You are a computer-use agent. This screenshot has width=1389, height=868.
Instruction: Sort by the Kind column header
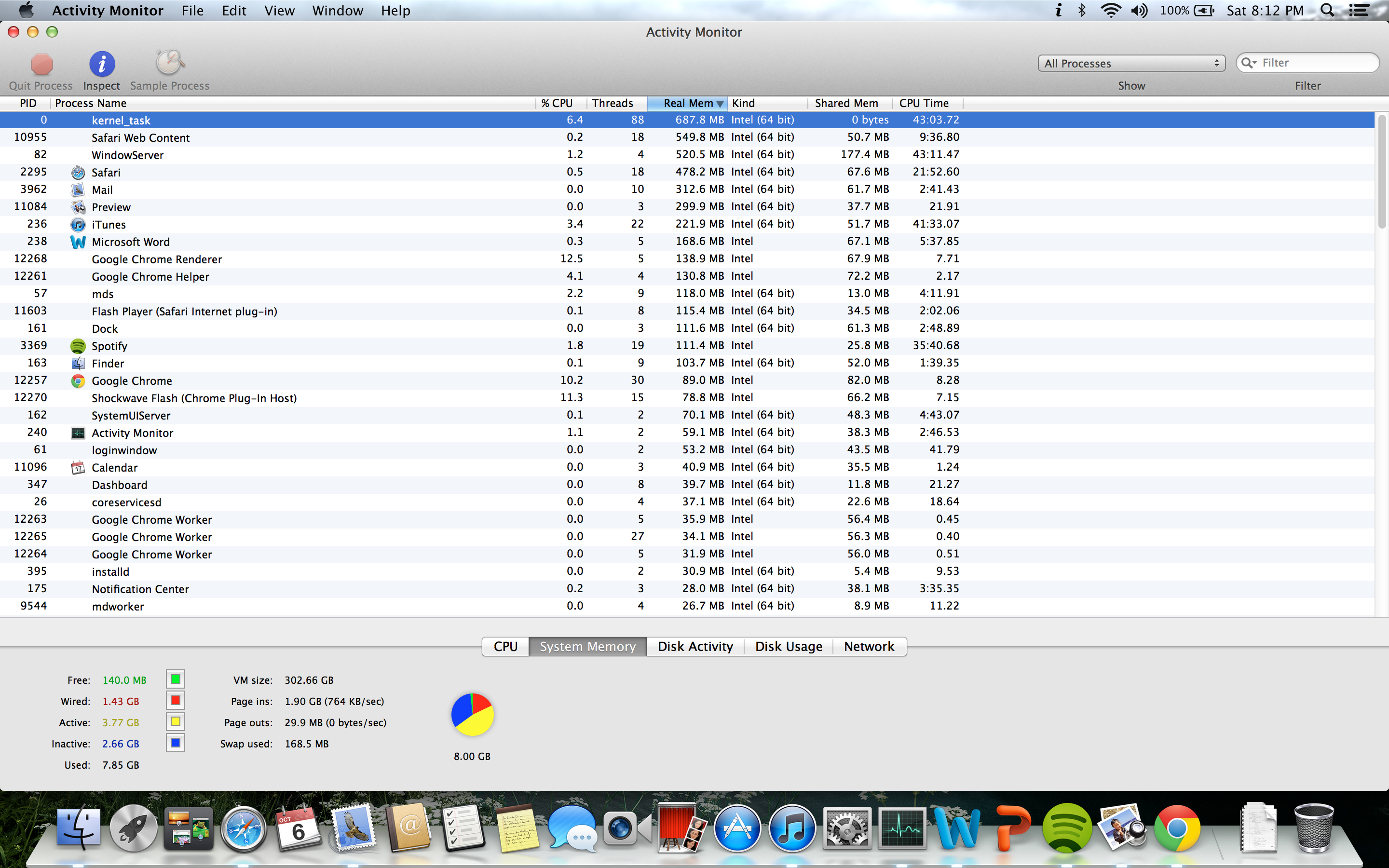767,103
